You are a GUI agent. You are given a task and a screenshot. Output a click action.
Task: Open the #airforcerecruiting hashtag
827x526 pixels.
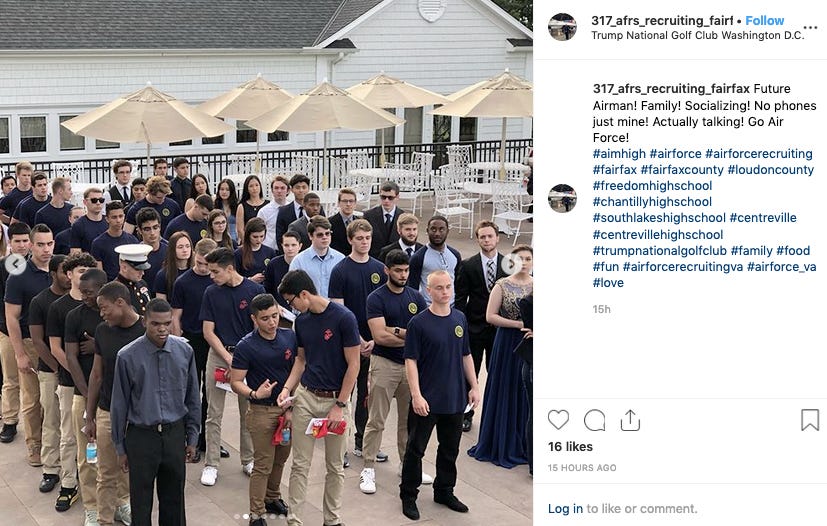click(758, 154)
